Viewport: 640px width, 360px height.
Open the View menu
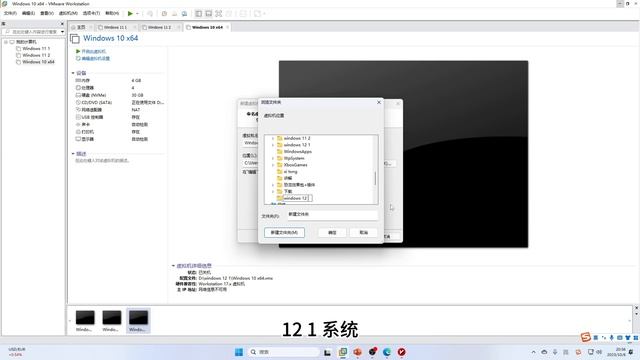tap(47, 13)
